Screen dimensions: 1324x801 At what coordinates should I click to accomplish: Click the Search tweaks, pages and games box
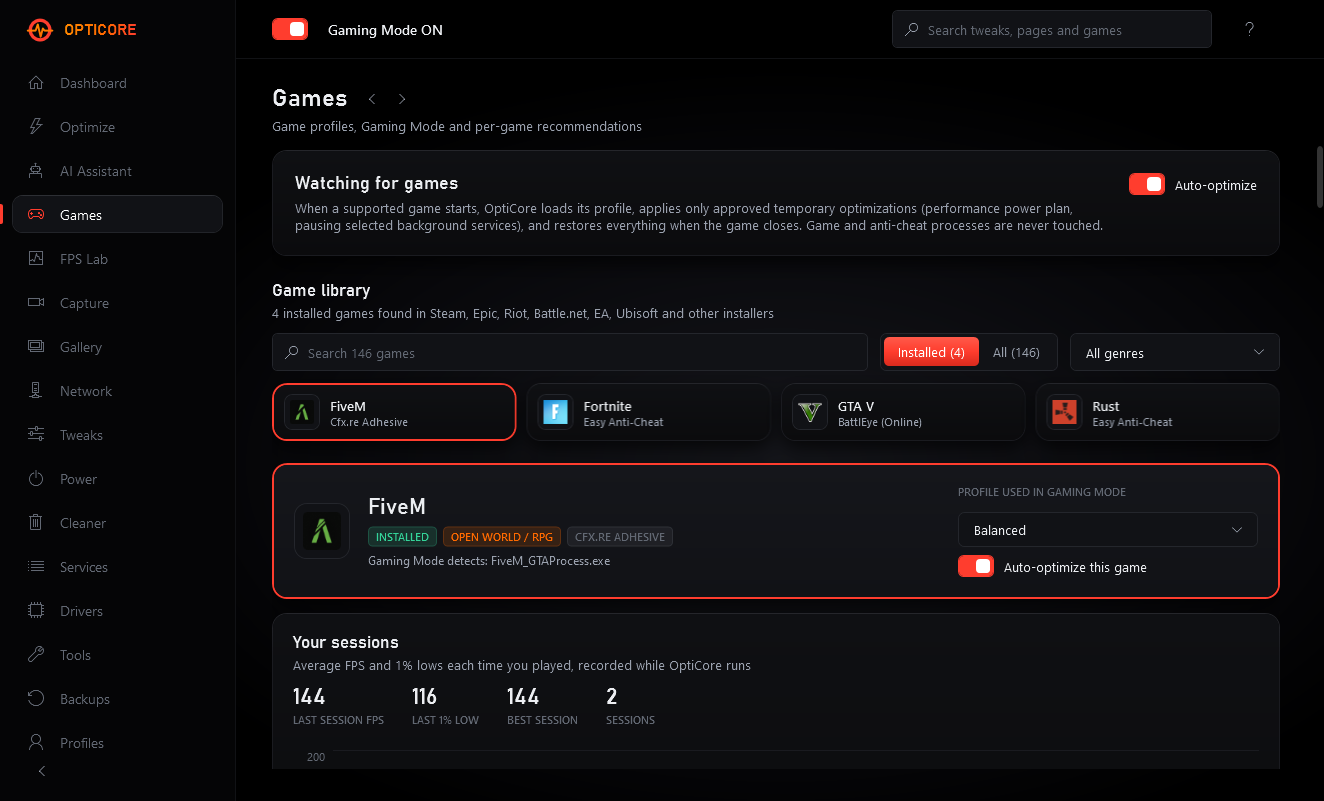[x=1052, y=30]
